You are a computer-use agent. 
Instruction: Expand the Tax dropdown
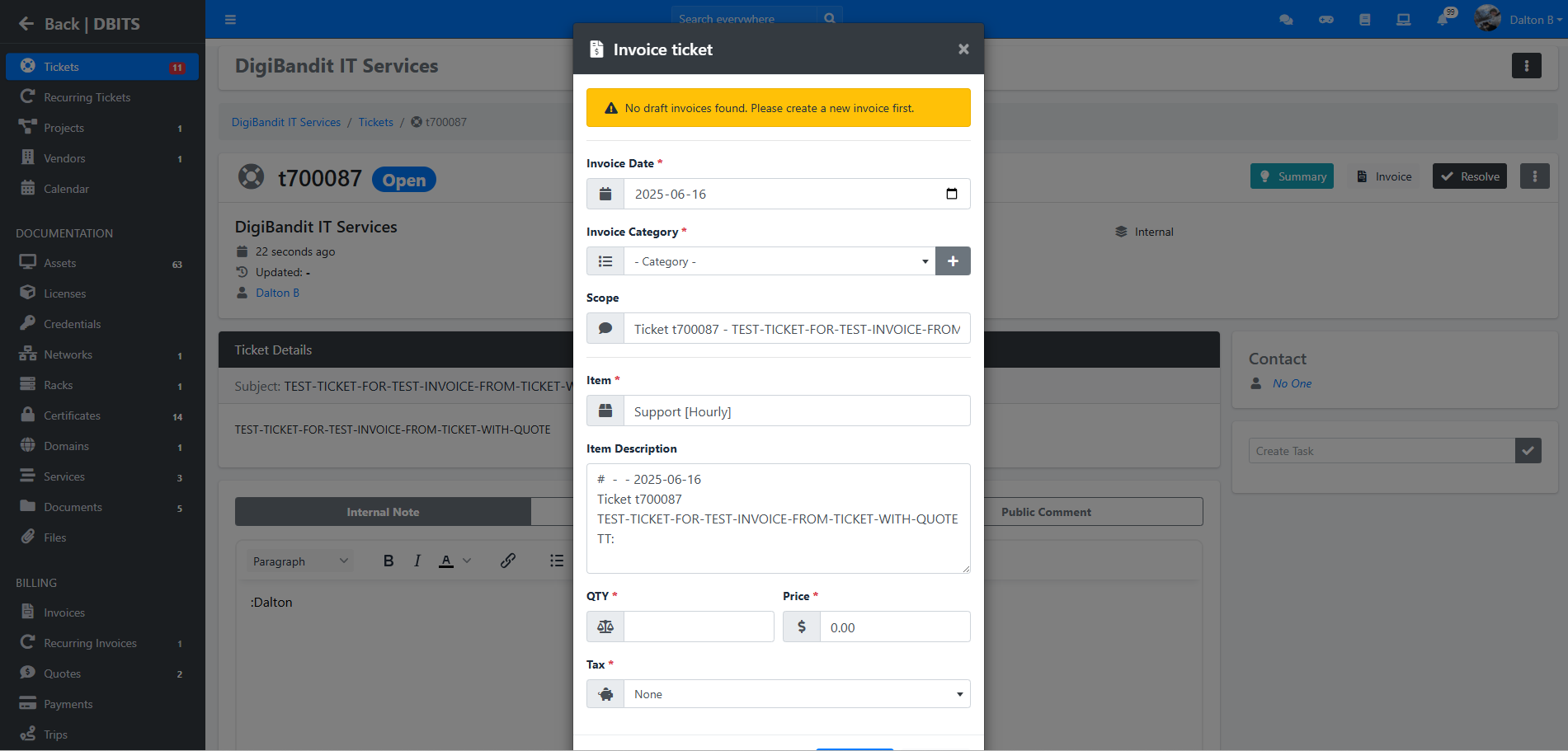(x=797, y=694)
